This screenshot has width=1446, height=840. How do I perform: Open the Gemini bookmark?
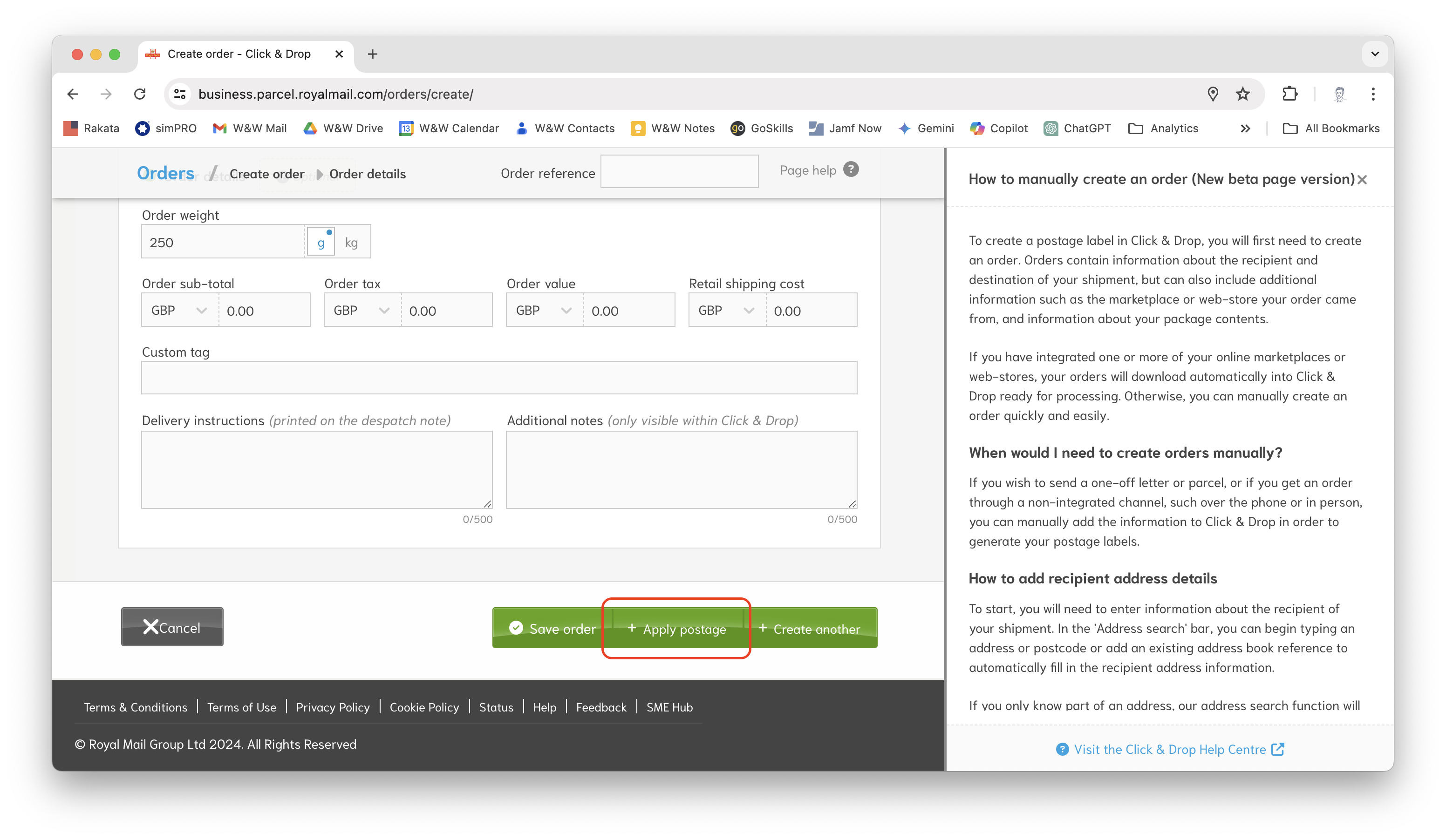pos(926,129)
